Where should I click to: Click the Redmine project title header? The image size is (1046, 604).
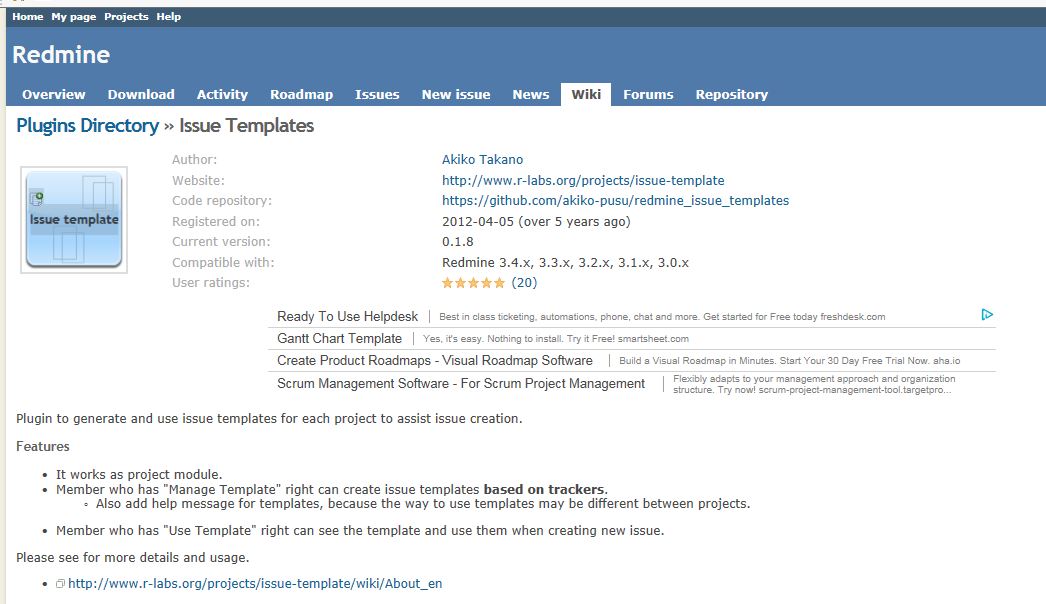point(61,55)
